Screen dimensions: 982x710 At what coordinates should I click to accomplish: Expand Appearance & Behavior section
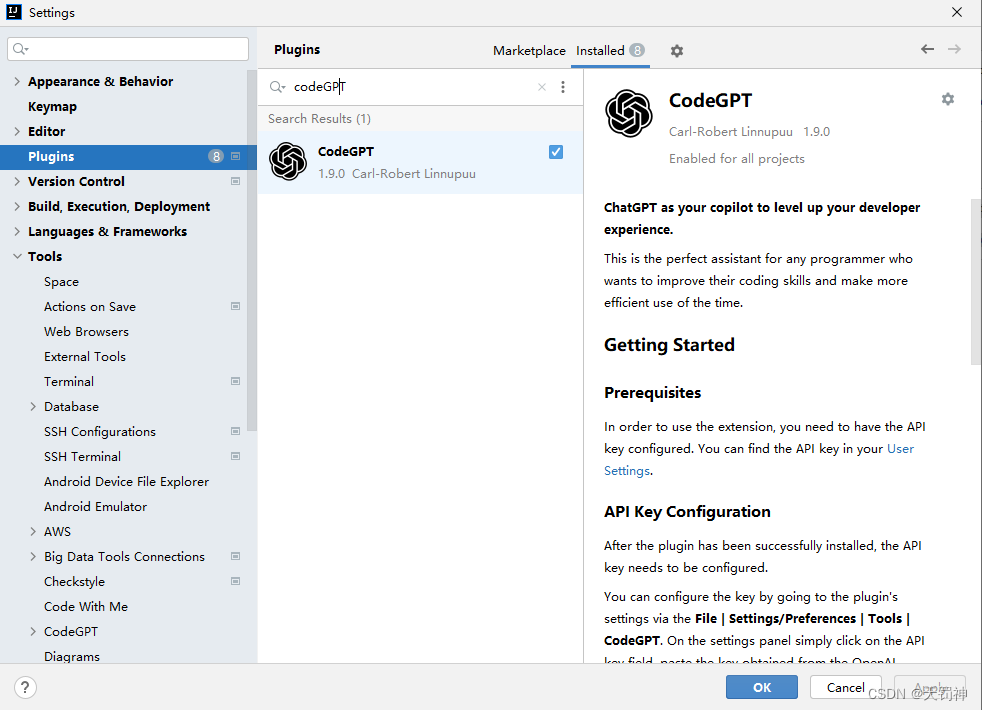click(x=17, y=81)
